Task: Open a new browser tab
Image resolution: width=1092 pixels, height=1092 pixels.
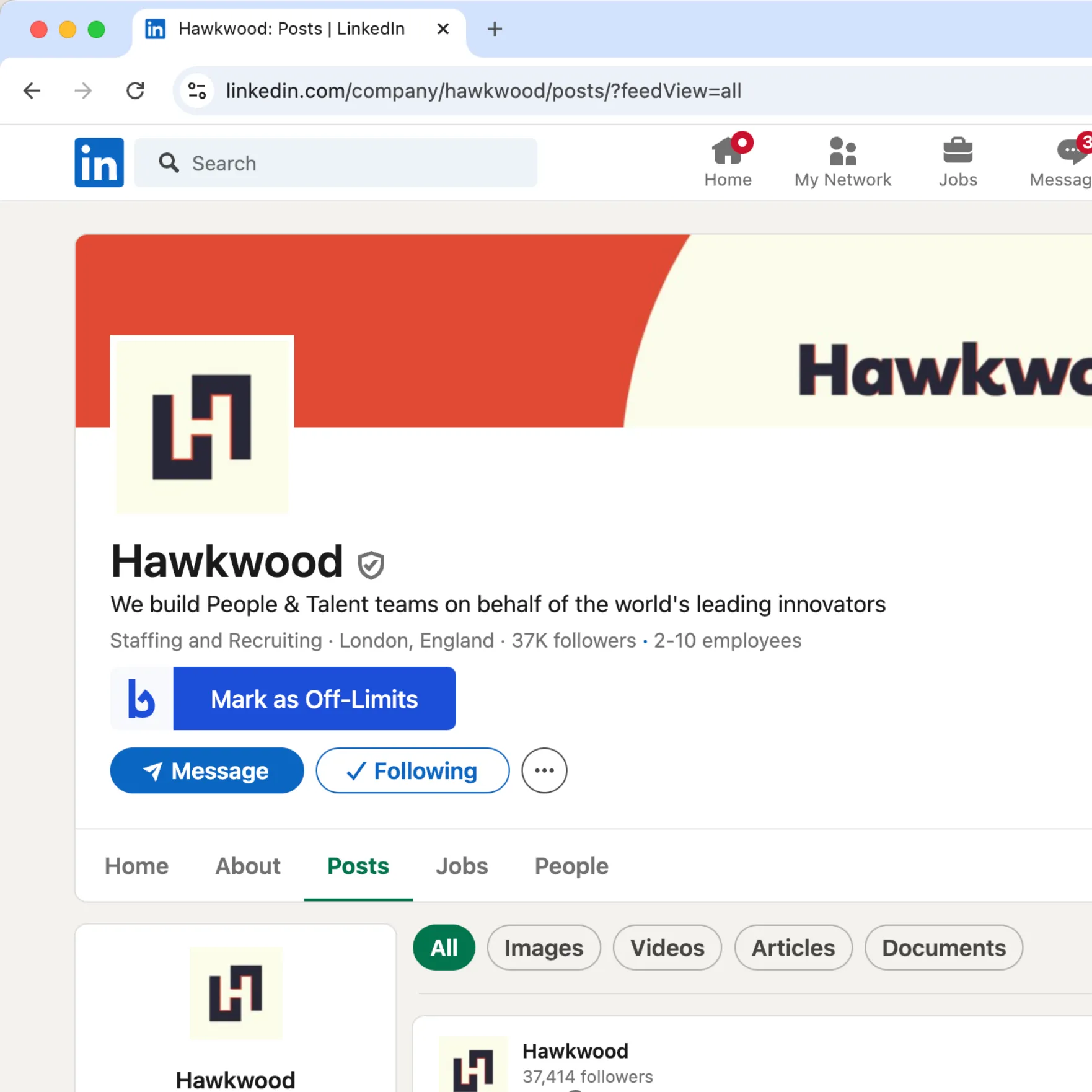Action: coord(495,29)
